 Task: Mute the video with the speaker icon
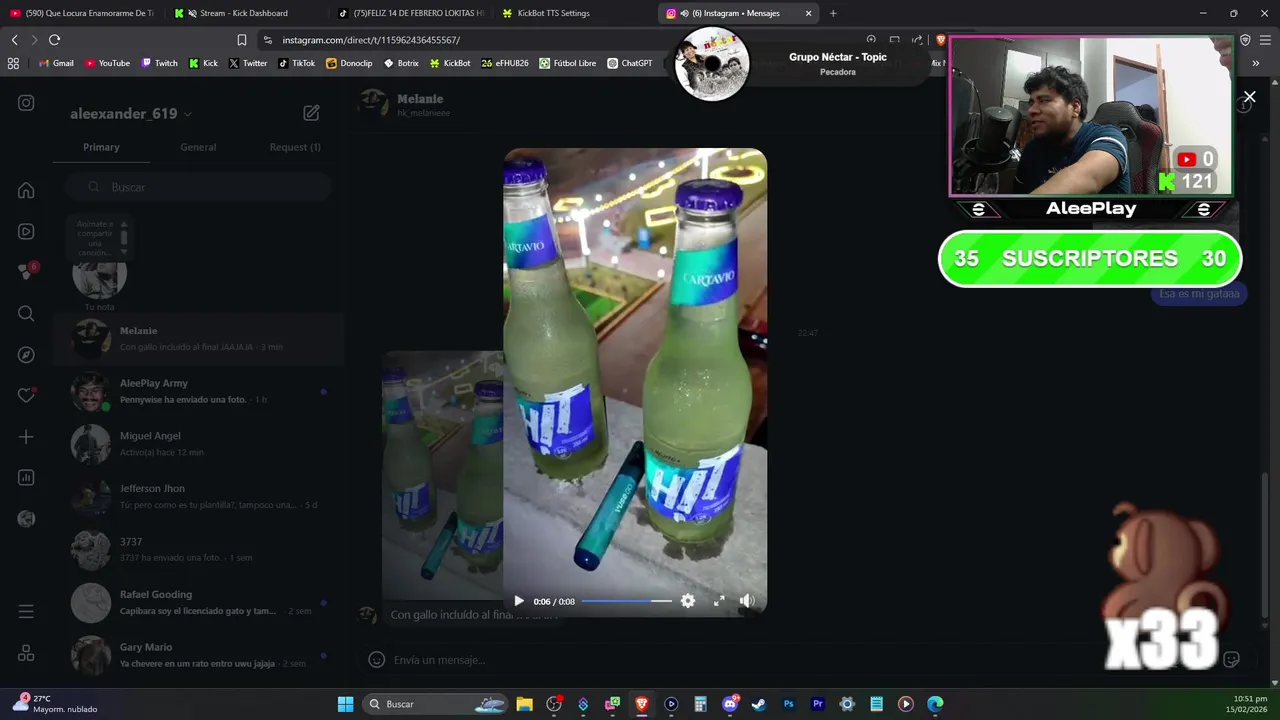[747, 601]
